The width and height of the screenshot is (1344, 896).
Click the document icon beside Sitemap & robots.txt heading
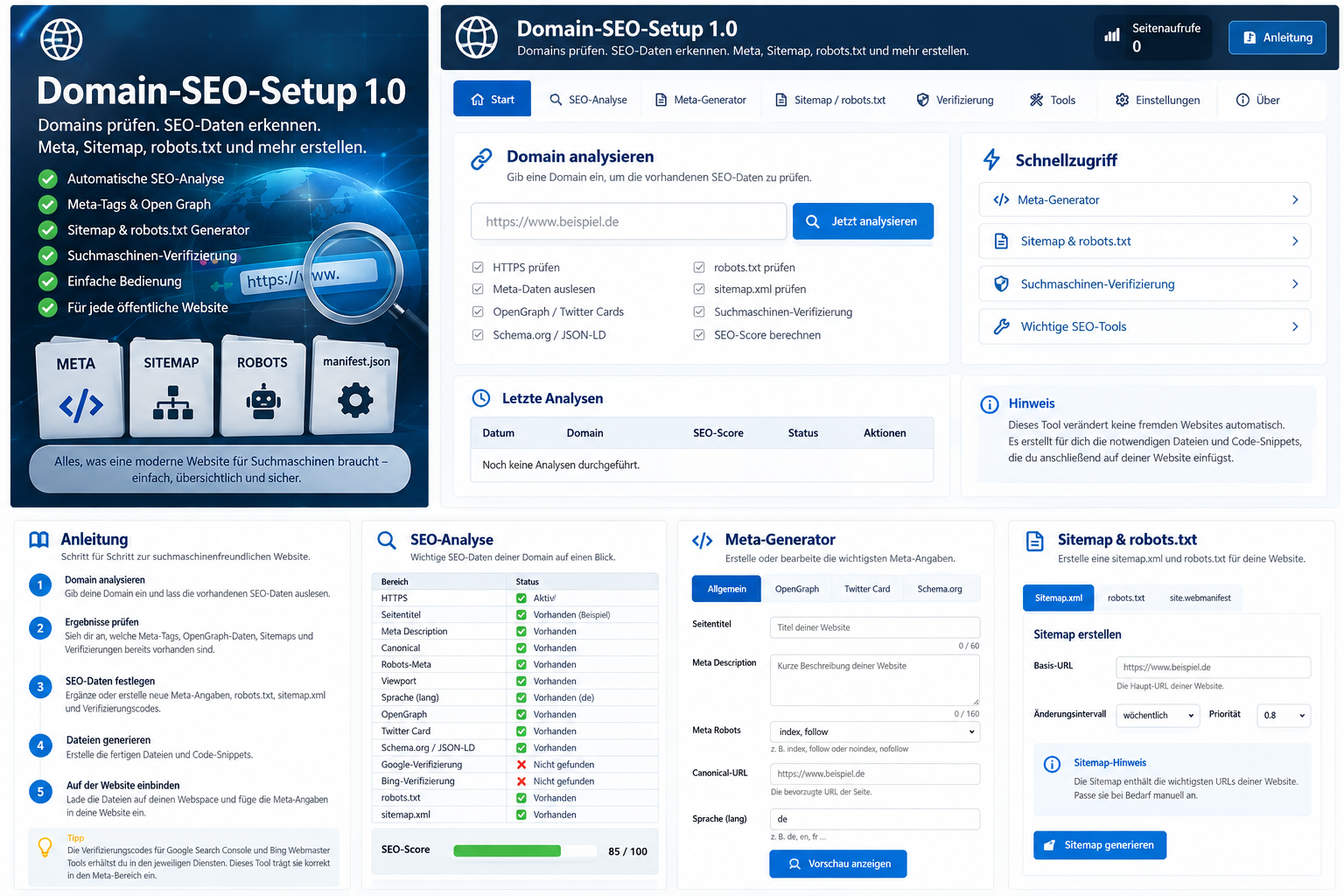(1034, 541)
